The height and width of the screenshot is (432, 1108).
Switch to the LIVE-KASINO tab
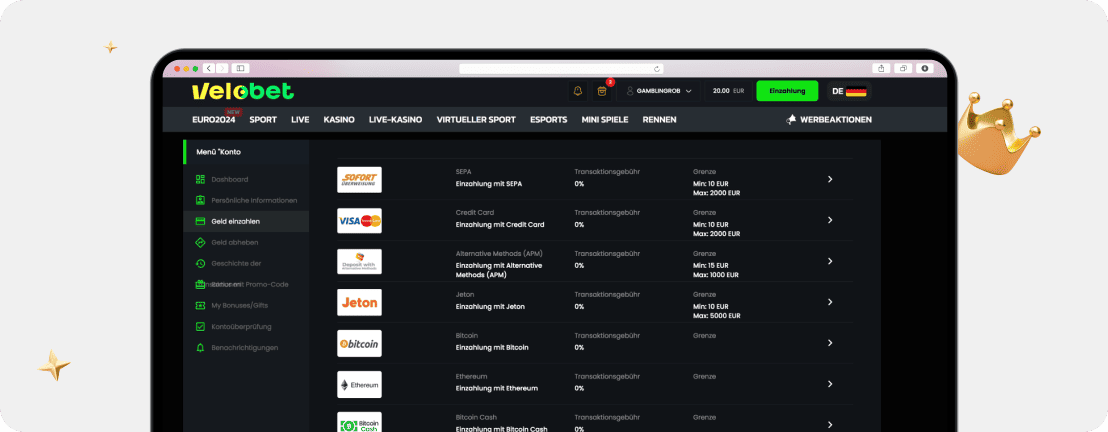395,120
